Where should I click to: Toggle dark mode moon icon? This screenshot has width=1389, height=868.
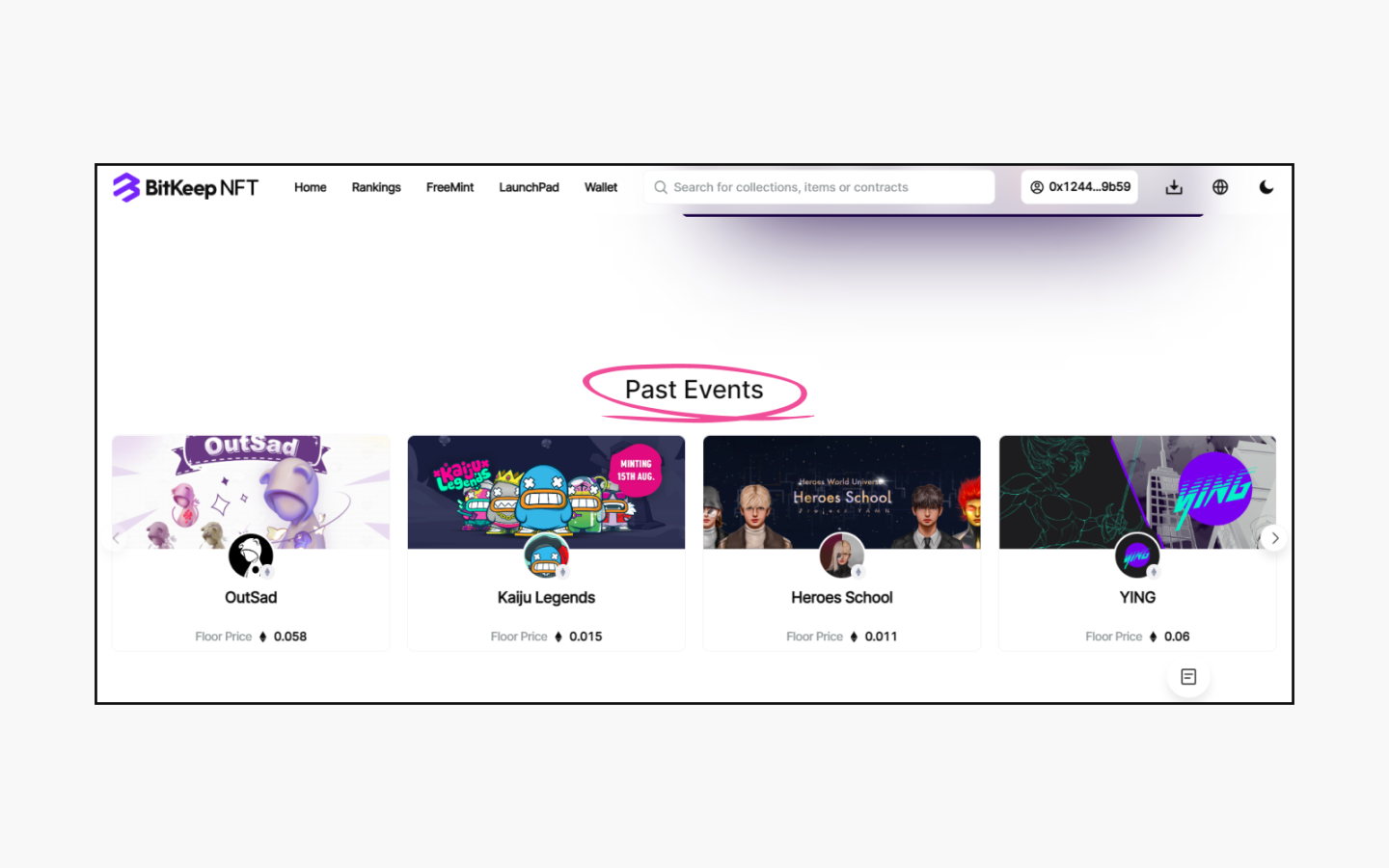pyautogui.click(x=1266, y=187)
